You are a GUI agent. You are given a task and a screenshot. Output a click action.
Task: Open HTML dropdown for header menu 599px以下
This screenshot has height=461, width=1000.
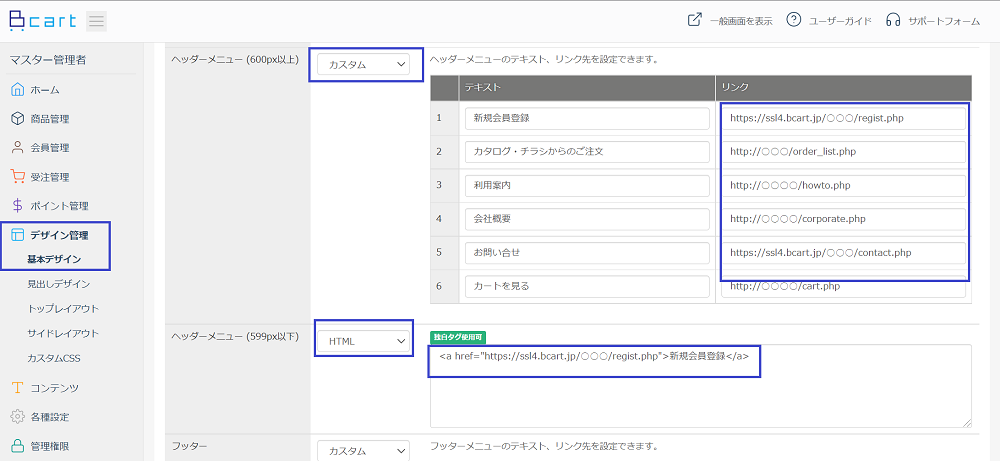tap(364, 341)
